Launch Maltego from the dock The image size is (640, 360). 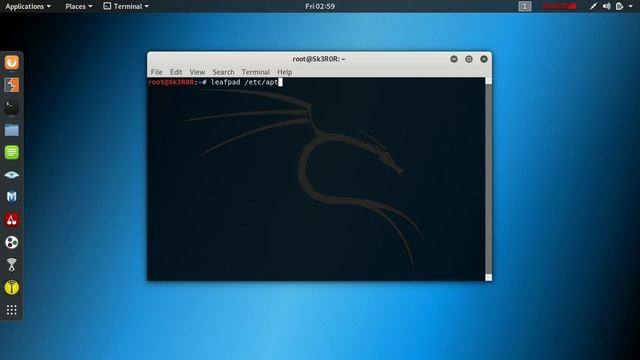[x=11, y=197]
